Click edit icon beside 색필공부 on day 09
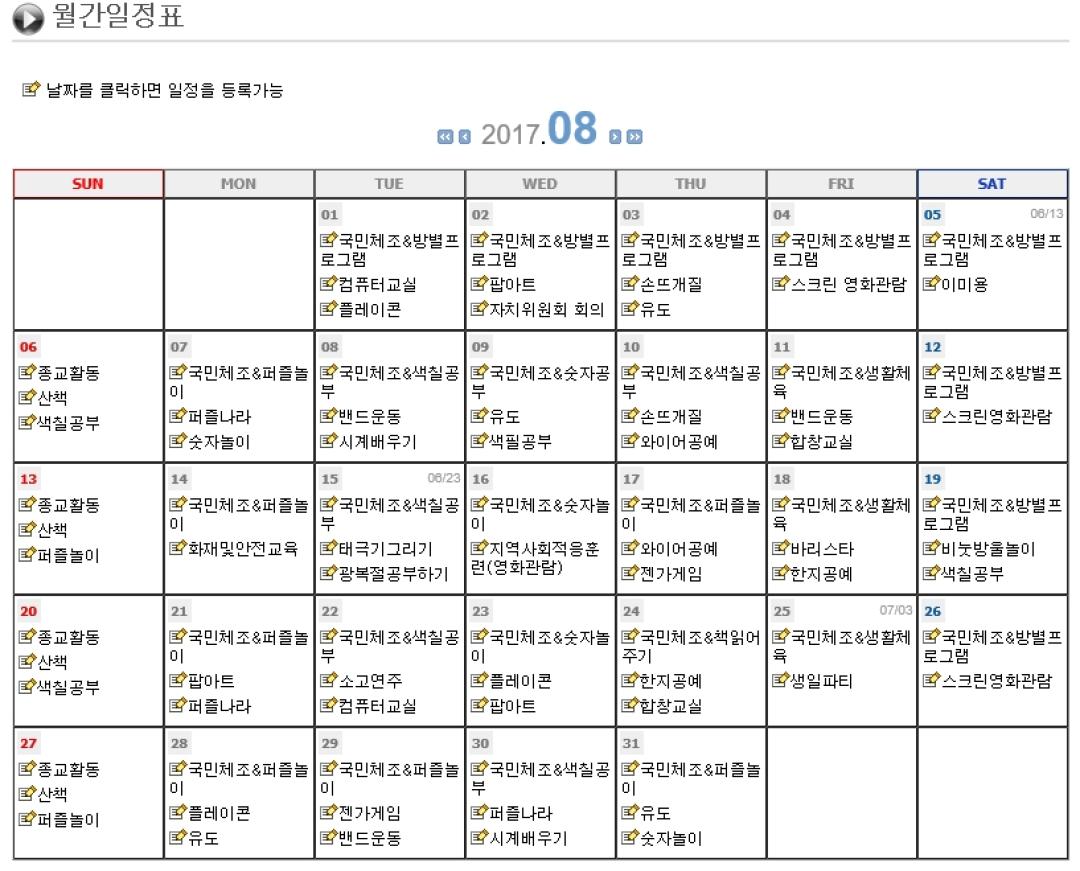This screenshot has width=1080, height=871. point(479,441)
